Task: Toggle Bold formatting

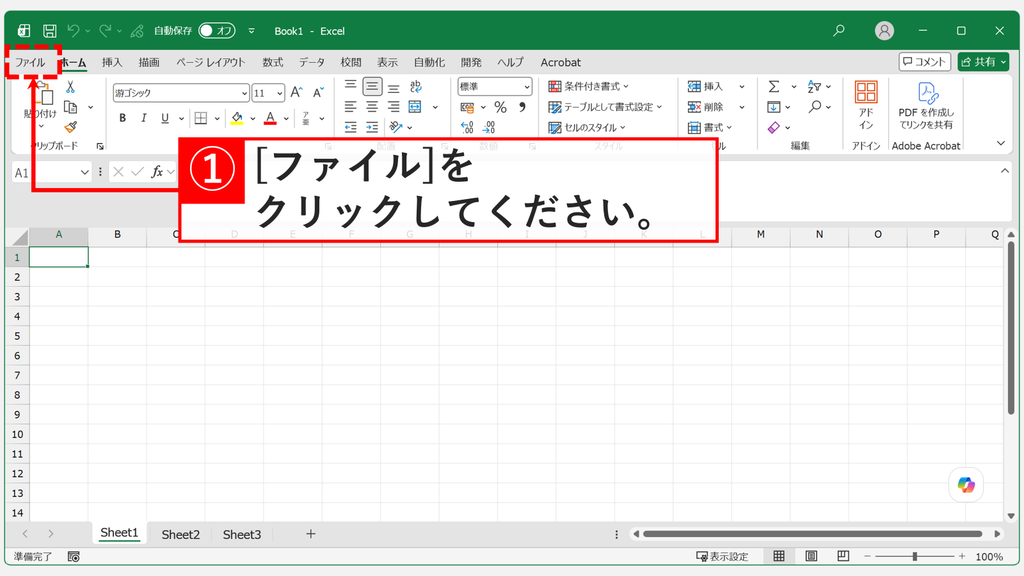Action: (x=122, y=118)
